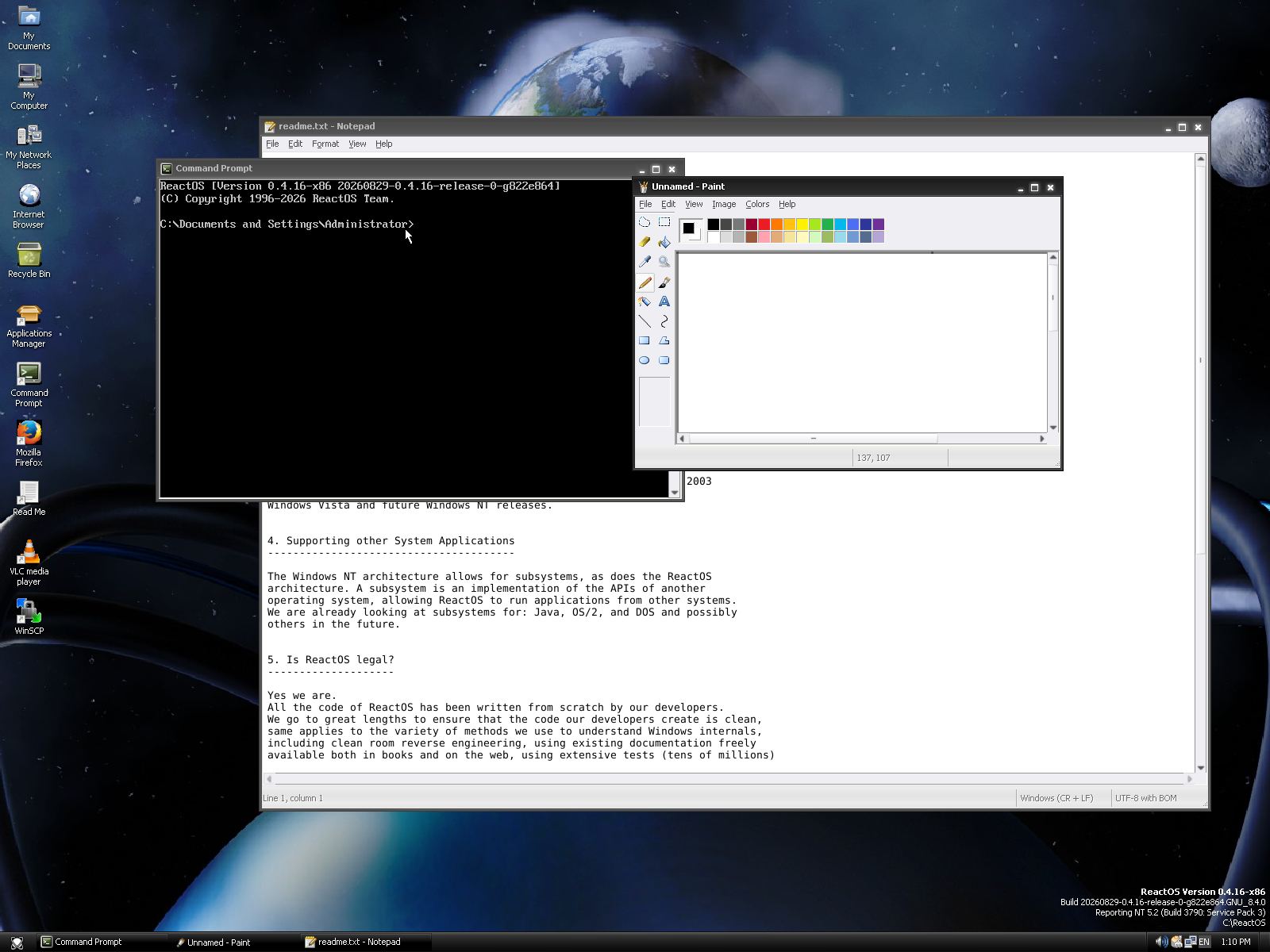Select the Mozilla Firefox desktop icon
Viewport: 1270px width, 952px height.
point(29,443)
